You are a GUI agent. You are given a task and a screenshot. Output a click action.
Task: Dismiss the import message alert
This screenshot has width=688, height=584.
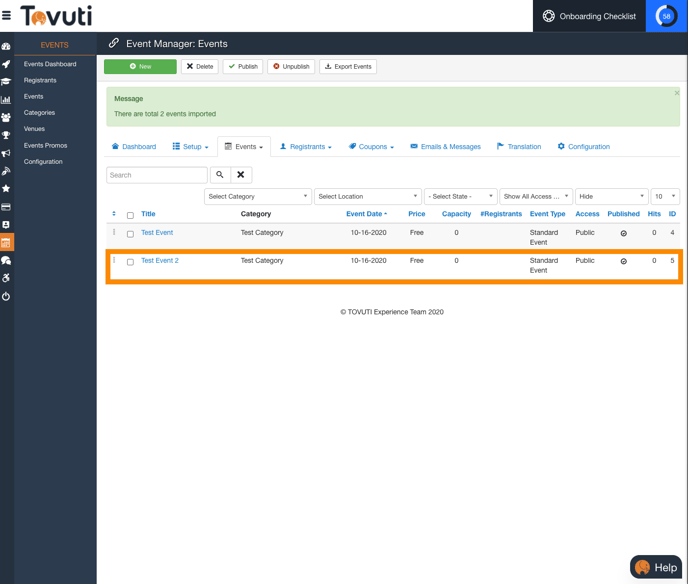coord(676,93)
